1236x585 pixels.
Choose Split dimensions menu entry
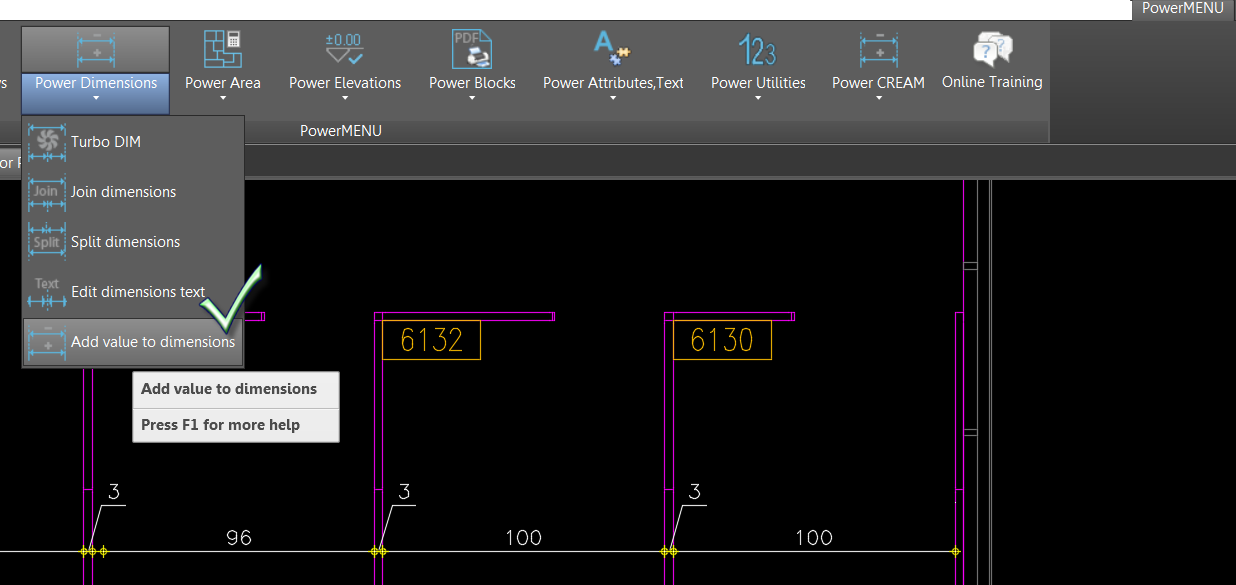pyautogui.click(x=133, y=242)
